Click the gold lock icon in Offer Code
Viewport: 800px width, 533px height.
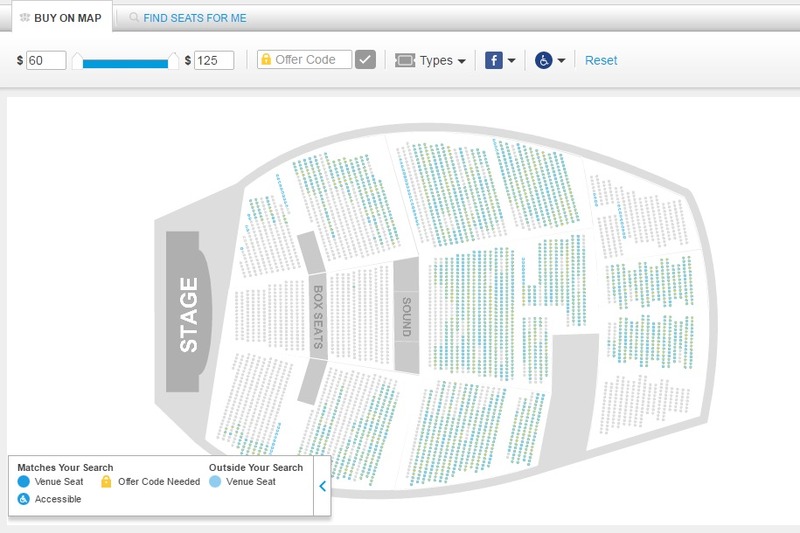pos(266,60)
